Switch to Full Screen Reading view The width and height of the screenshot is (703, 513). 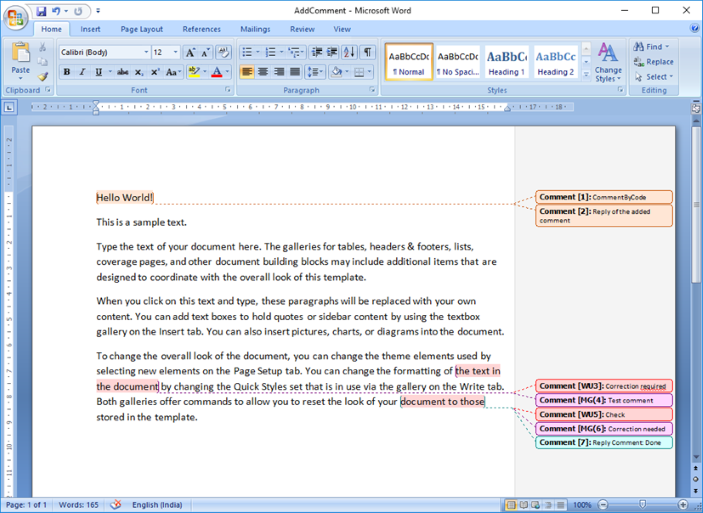tap(523, 505)
